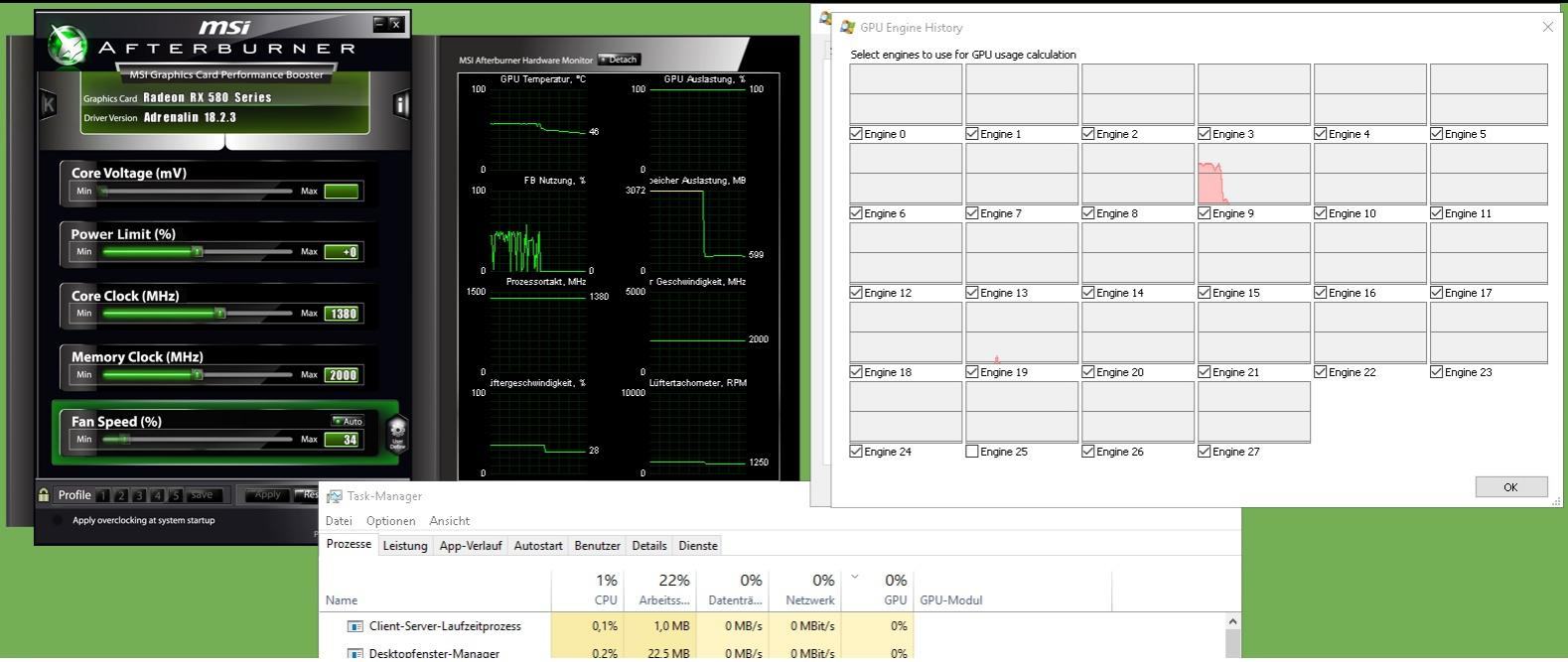Uncheck the Engine 27 checkbox
Screen dimensions: 1568x662
tap(1205, 452)
